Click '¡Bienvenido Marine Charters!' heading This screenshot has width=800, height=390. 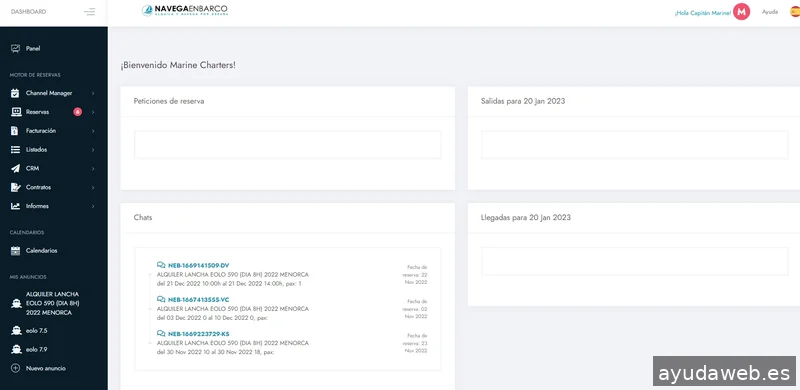(x=178, y=65)
